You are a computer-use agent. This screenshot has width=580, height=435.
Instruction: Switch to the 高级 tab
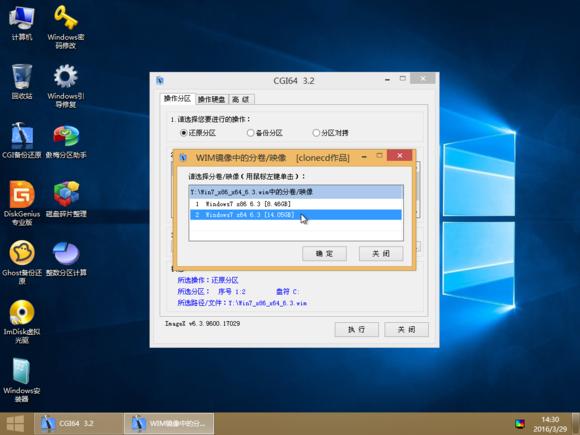[x=241, y=100]
